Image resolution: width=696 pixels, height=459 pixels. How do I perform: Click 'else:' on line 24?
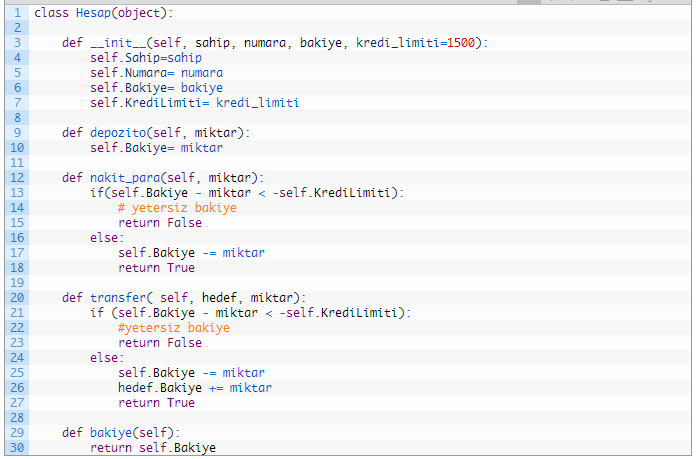pyautogui.click(x=107, y=358)
